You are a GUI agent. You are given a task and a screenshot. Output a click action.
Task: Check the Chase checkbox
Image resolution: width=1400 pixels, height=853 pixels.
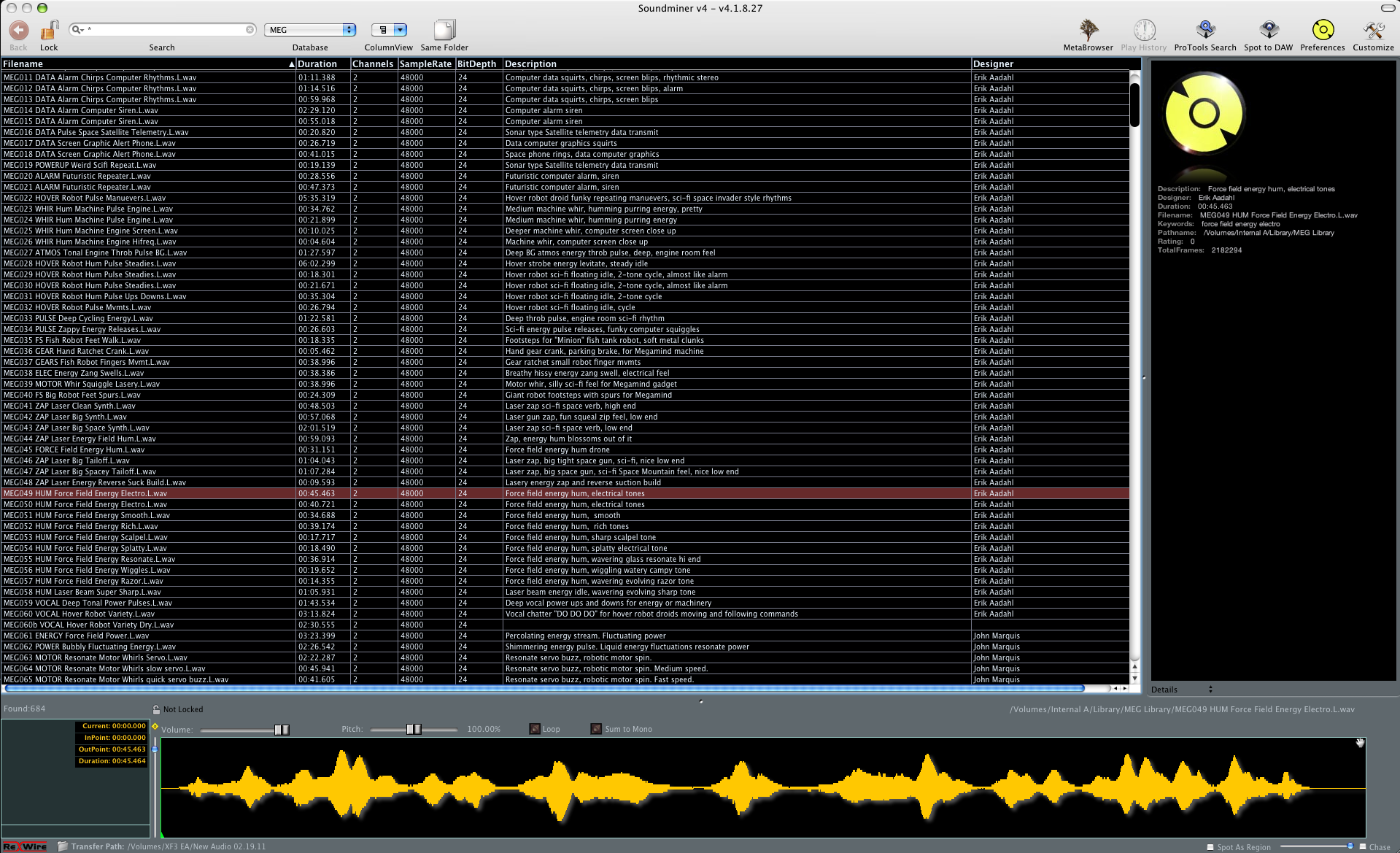point(1363,847)
